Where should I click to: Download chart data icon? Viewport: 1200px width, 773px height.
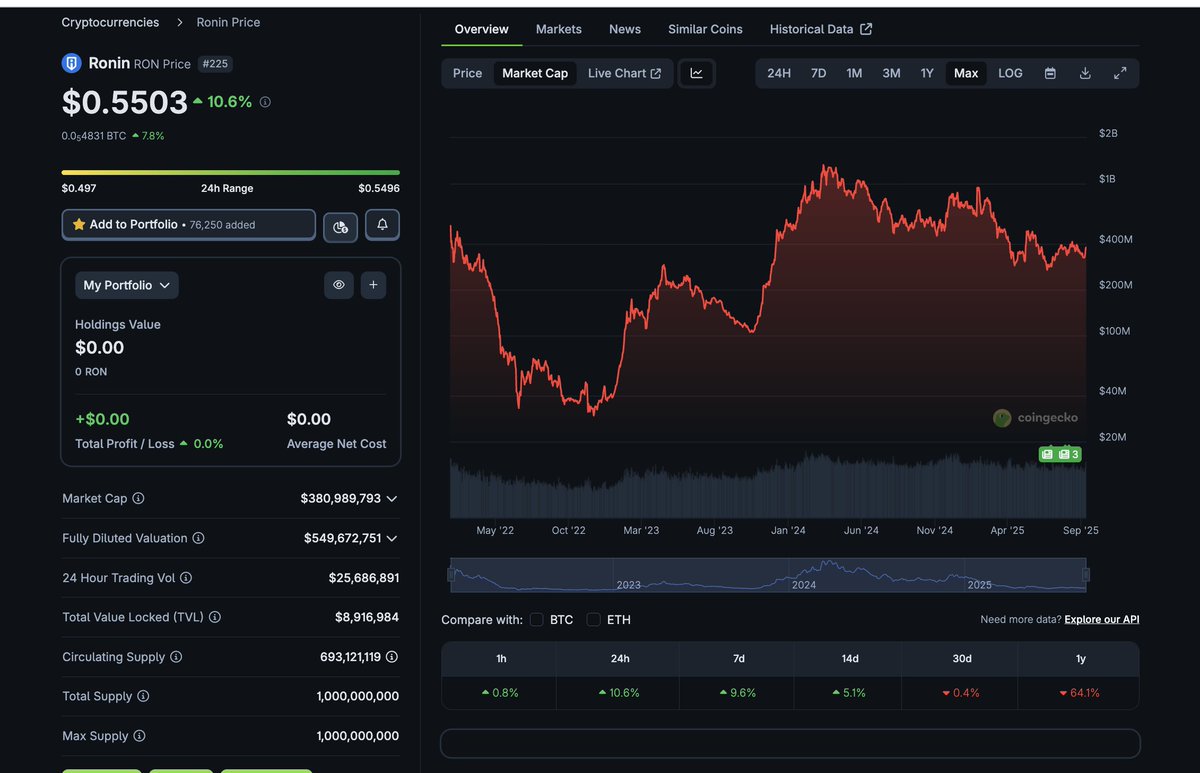point(1085,73)
